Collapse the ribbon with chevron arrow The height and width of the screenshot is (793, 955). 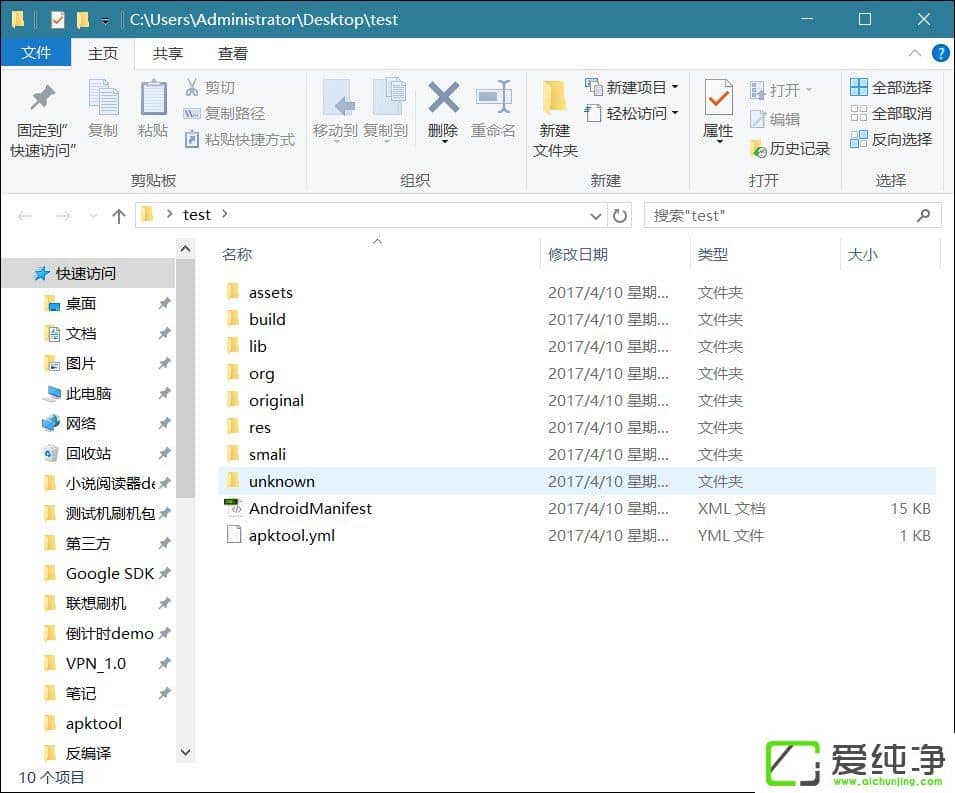914,53
